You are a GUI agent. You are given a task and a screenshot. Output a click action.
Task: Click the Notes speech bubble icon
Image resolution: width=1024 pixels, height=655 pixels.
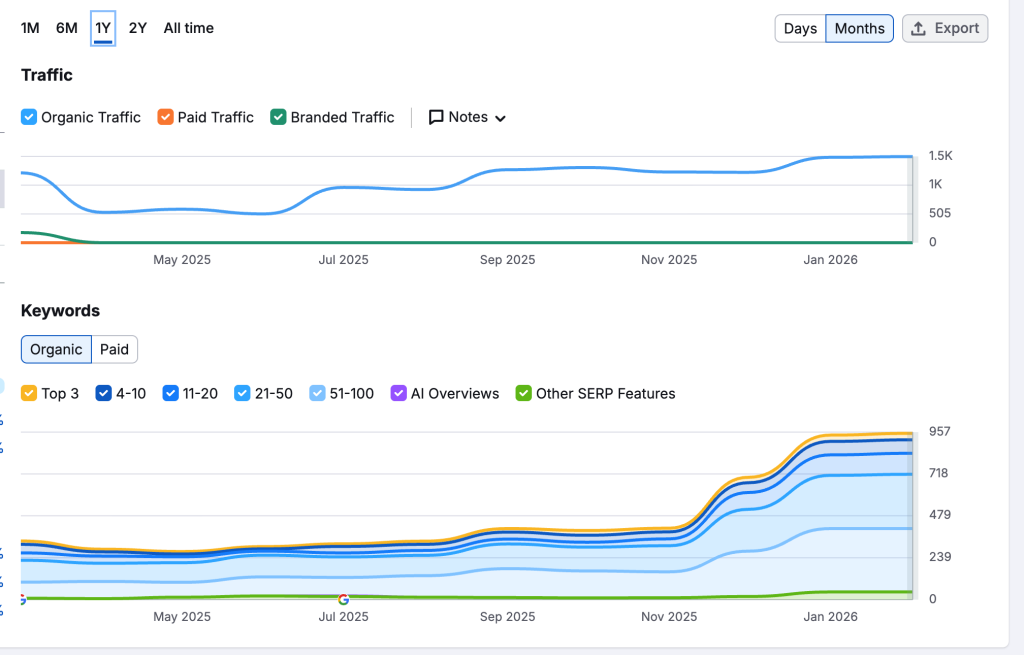tap(436, 118)
